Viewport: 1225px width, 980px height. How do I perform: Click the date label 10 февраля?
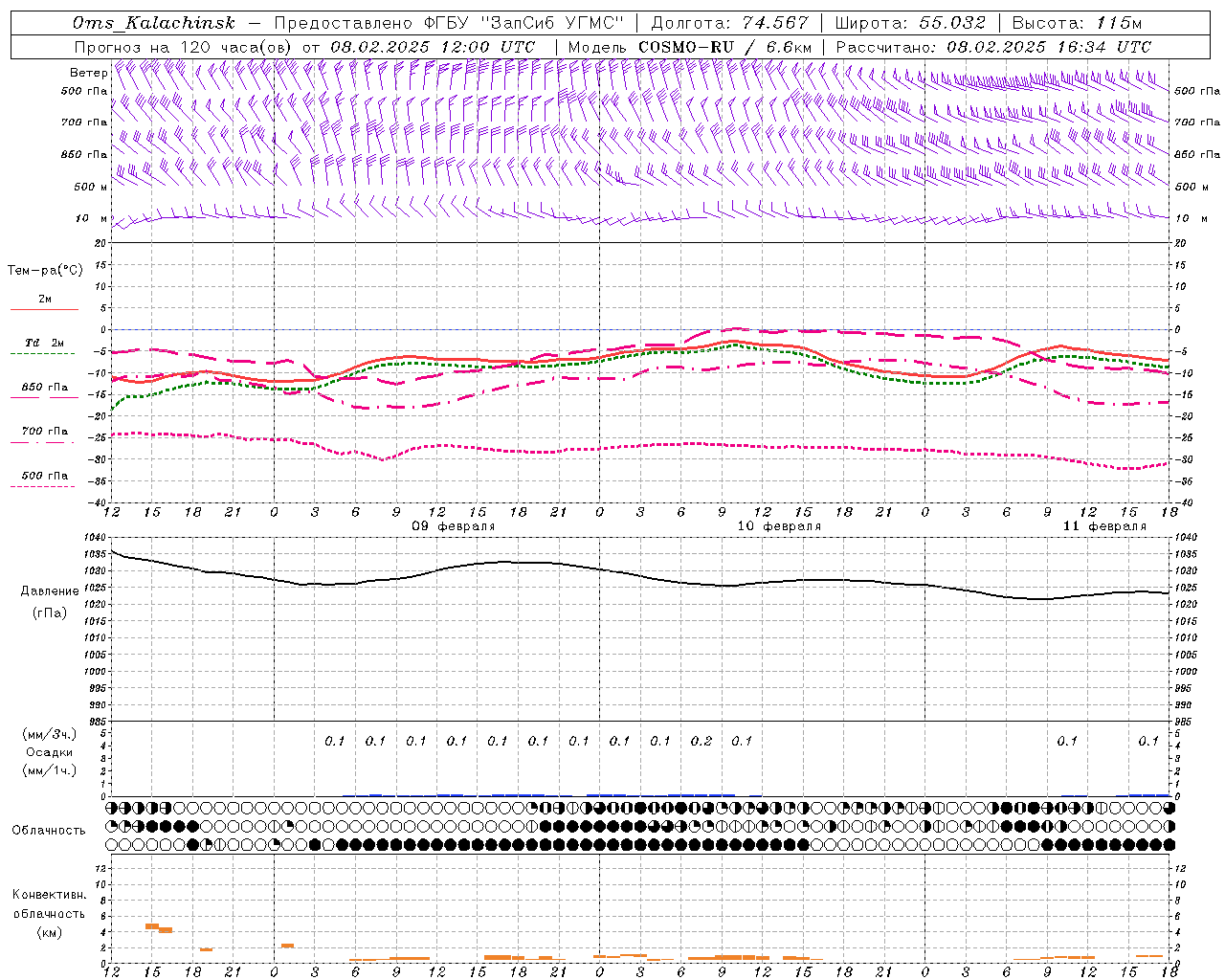779,526
